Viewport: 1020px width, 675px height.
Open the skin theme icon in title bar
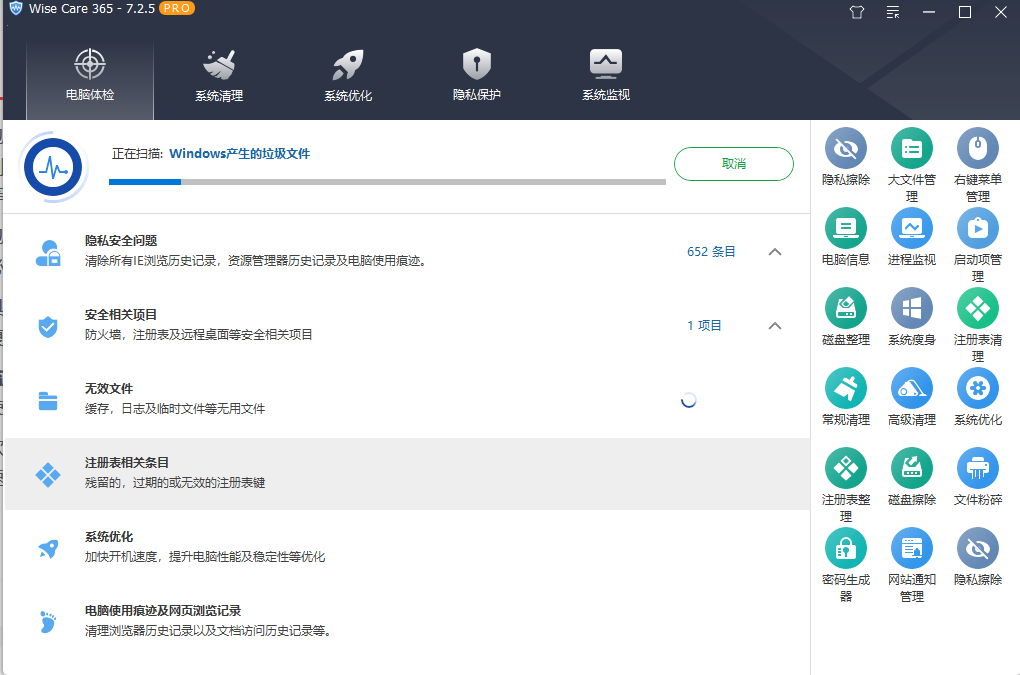pyautogui.click(x=855, y=13)
